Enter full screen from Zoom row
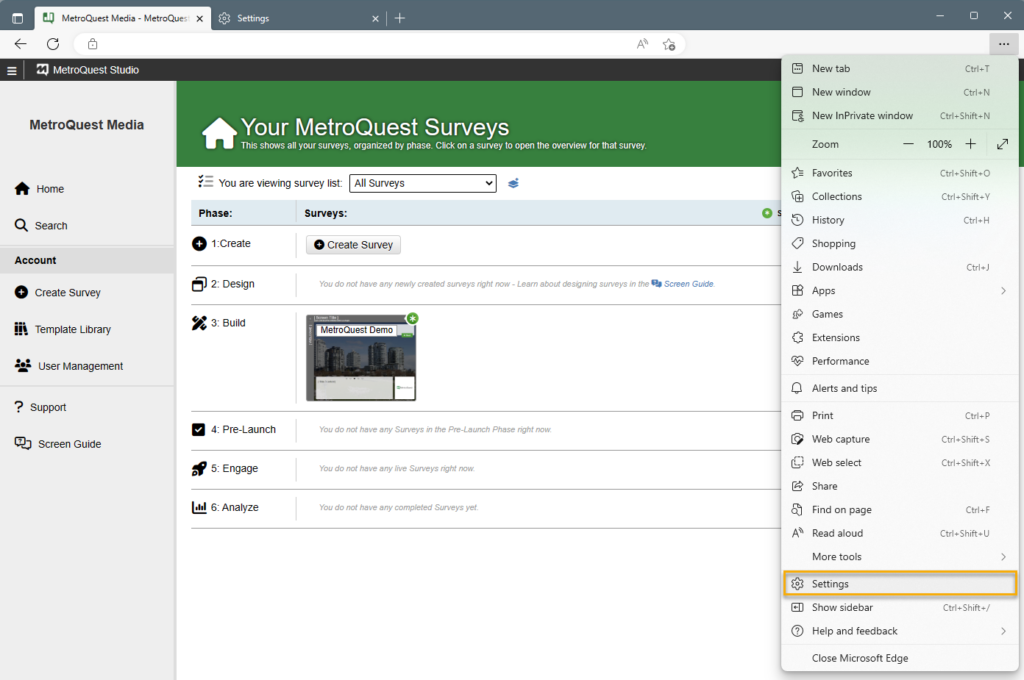This screenshot has width=1024, height=680. [x=1003, y=144]
